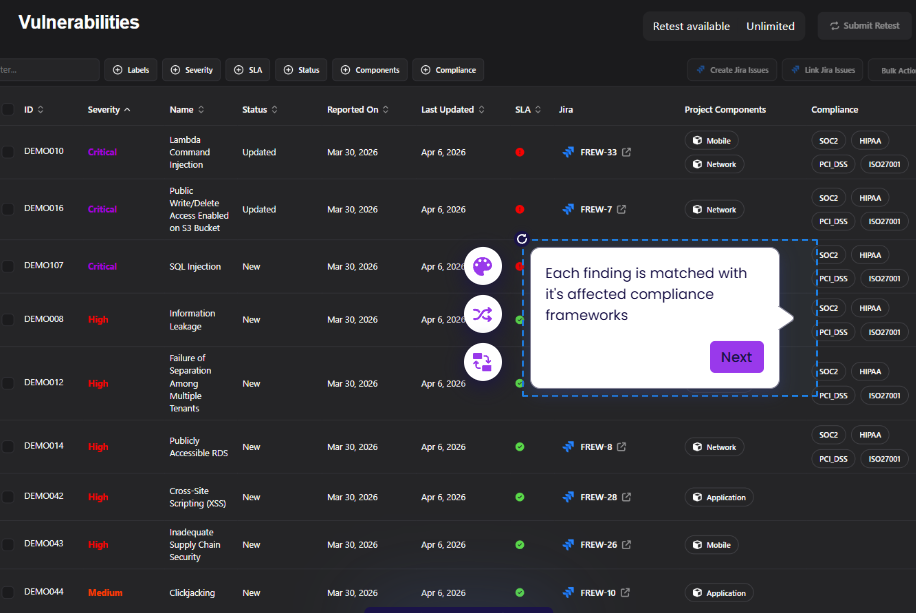Open the Severity filter dropdown
Screen dimensions: 916x613
[x=191, y=70]
